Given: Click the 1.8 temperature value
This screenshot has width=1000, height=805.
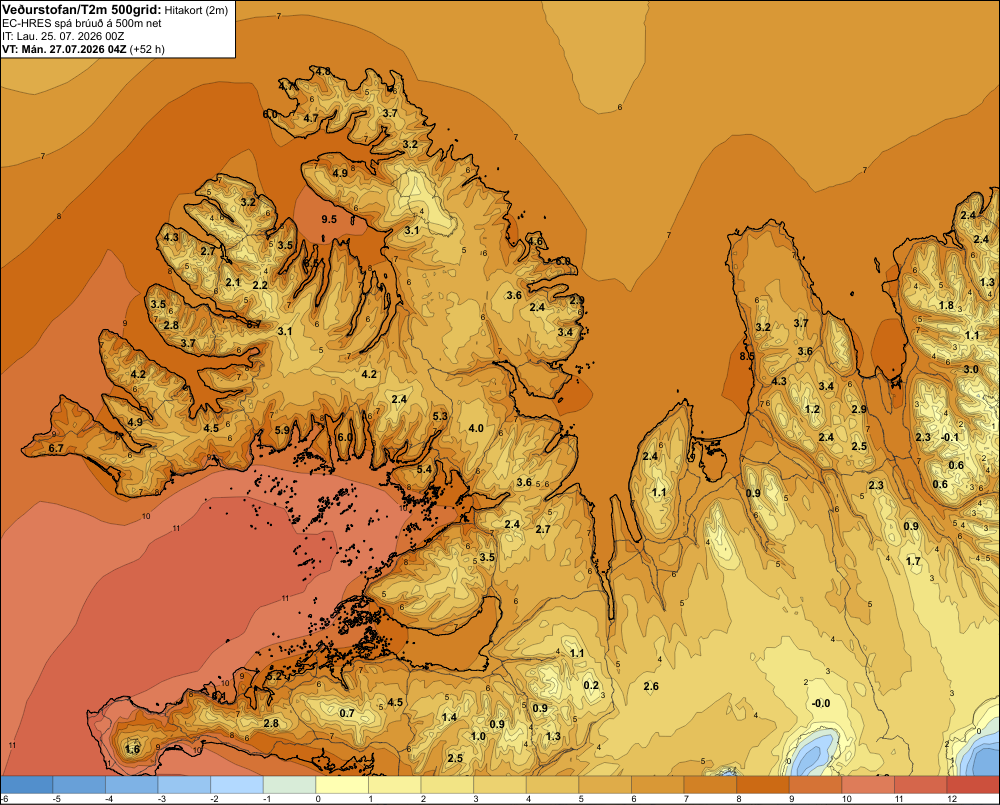Looking at the screenshot, I should 946,305.
